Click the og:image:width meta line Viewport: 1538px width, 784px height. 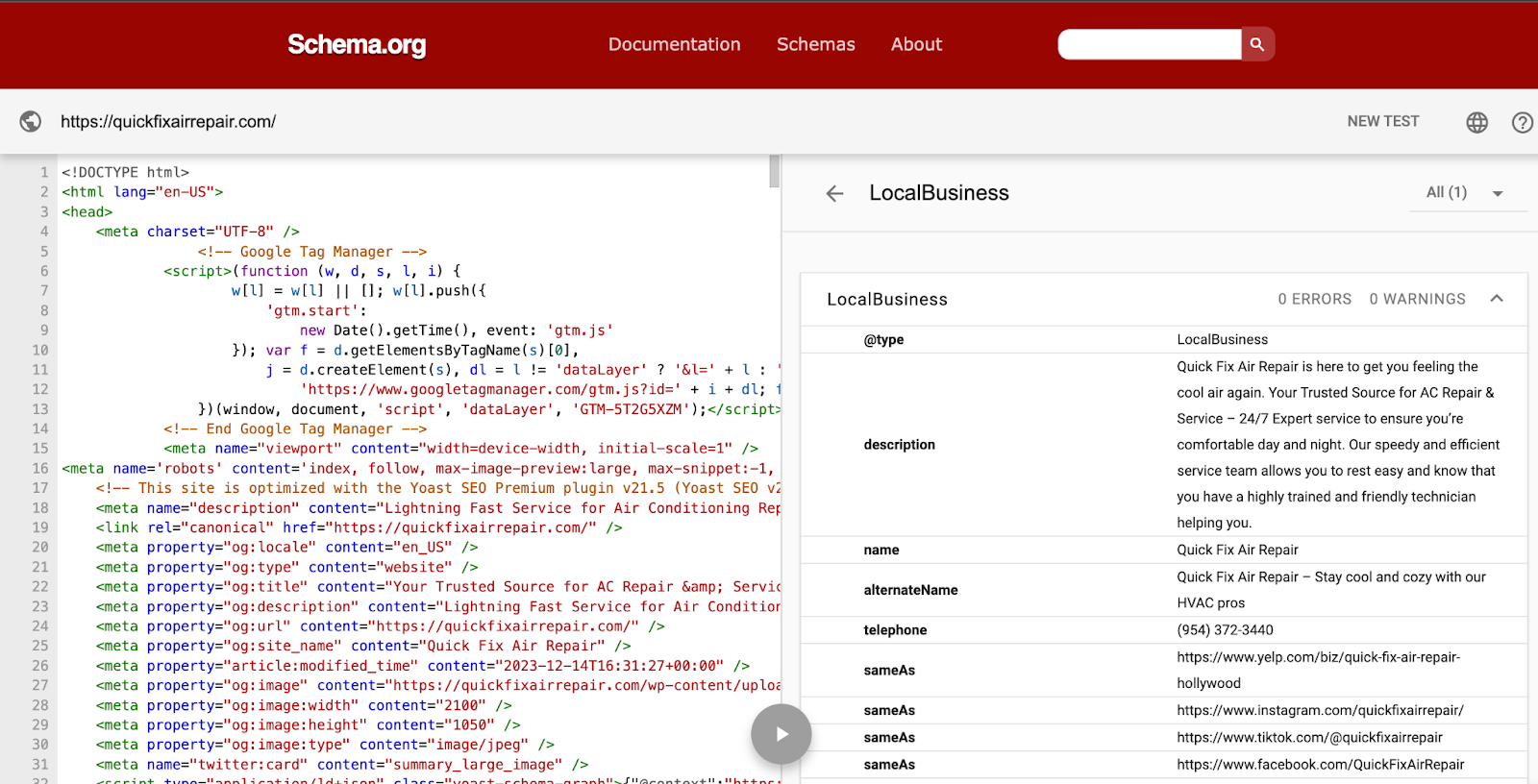point(304,705)
